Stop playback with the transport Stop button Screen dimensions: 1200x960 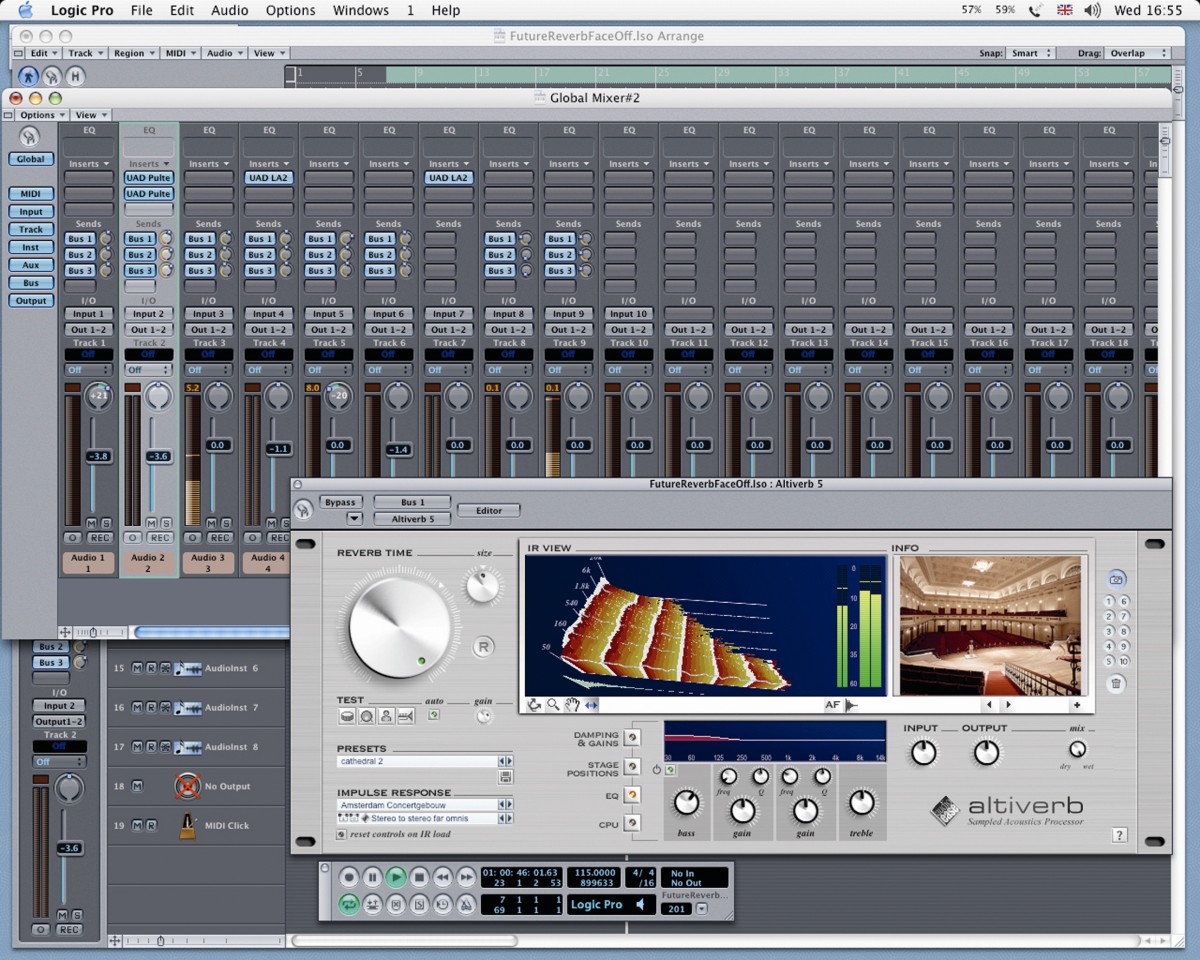pyautogui.click(x=420, y=877)
